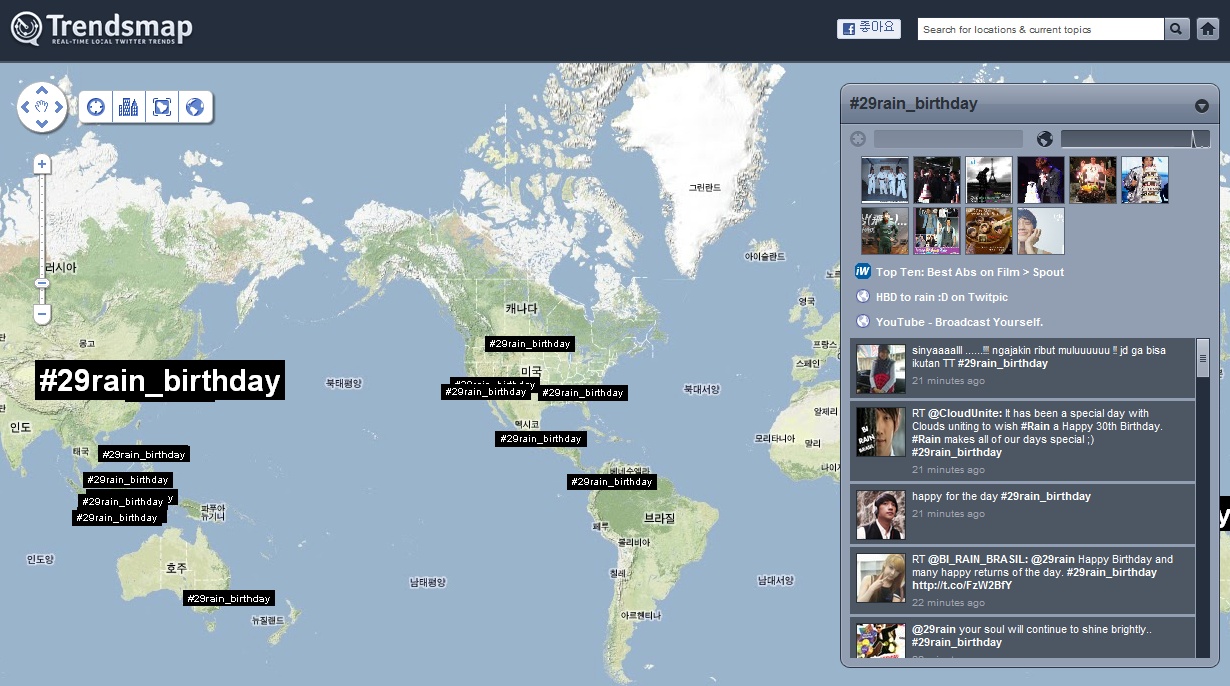The height and width of the screenshot is (686, 1230).
Task: Open the HBD to rain Twitpic link
Action: pos(941,297)
